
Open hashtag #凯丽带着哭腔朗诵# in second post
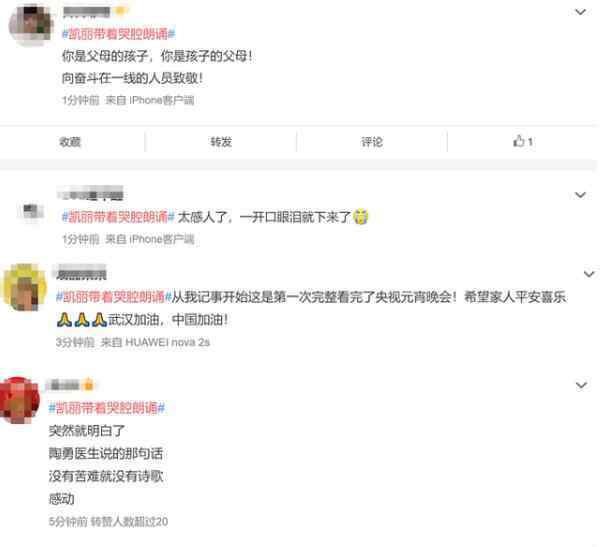coord(118,217)
